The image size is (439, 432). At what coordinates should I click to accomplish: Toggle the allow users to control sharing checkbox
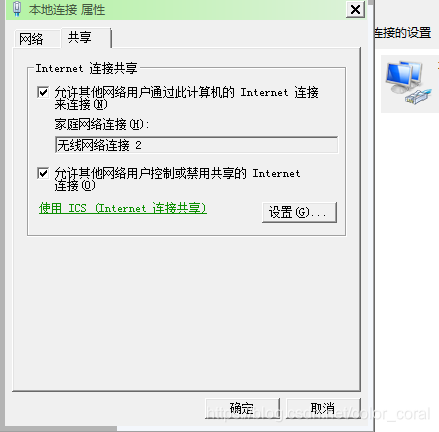(x=43, y=173)
